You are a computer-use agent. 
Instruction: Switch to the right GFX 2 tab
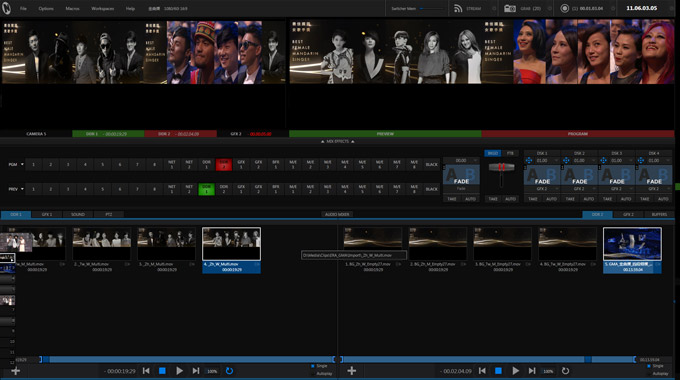tap(628, 214)
